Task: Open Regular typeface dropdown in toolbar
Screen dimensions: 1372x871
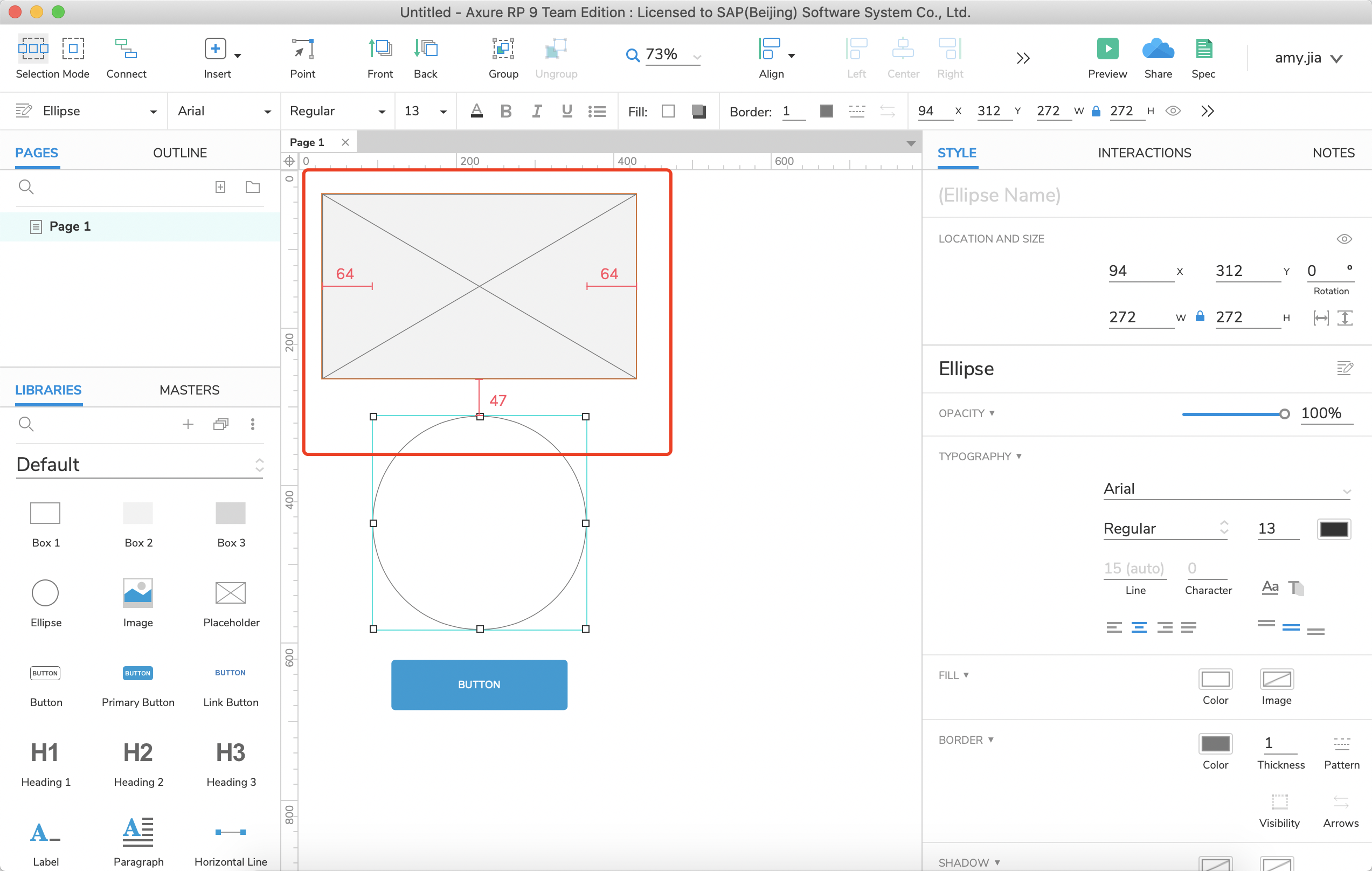Action: (337, 111)
